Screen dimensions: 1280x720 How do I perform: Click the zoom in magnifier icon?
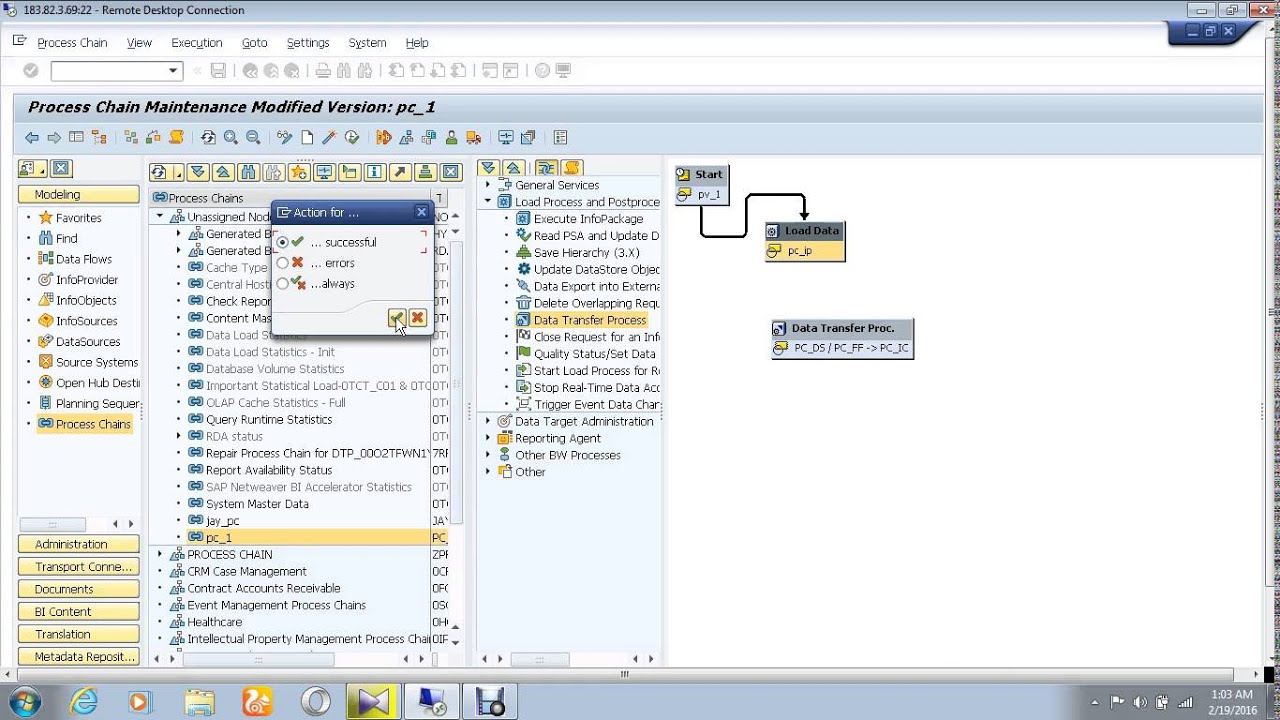(x=231, y=138)
